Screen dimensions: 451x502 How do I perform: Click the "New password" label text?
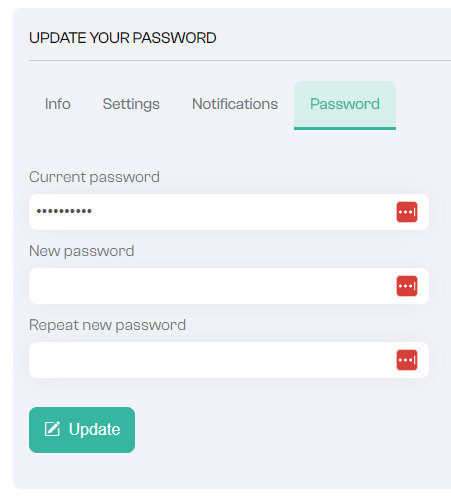(82, 251)
